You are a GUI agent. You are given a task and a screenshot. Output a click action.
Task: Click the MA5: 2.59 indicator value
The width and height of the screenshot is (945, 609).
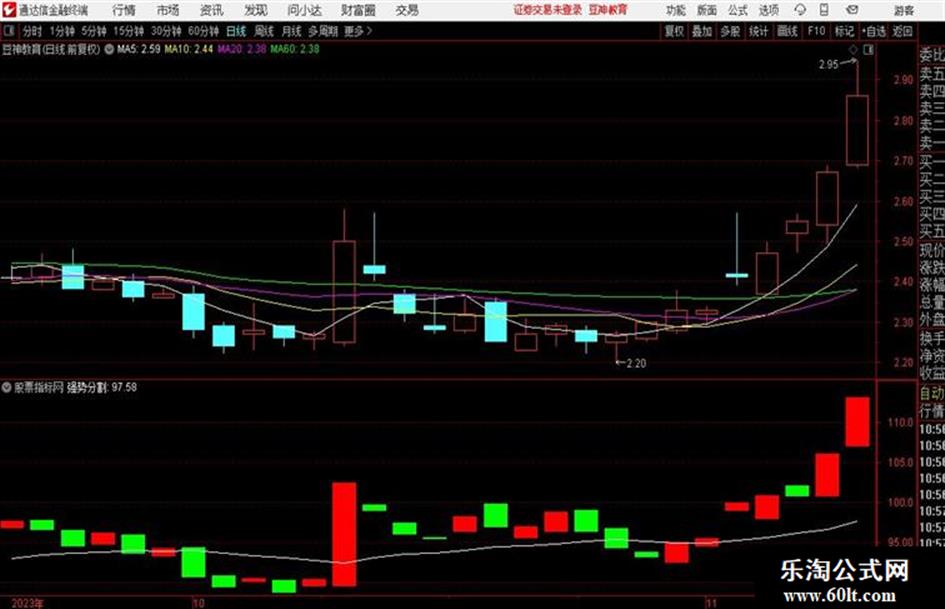139,49
